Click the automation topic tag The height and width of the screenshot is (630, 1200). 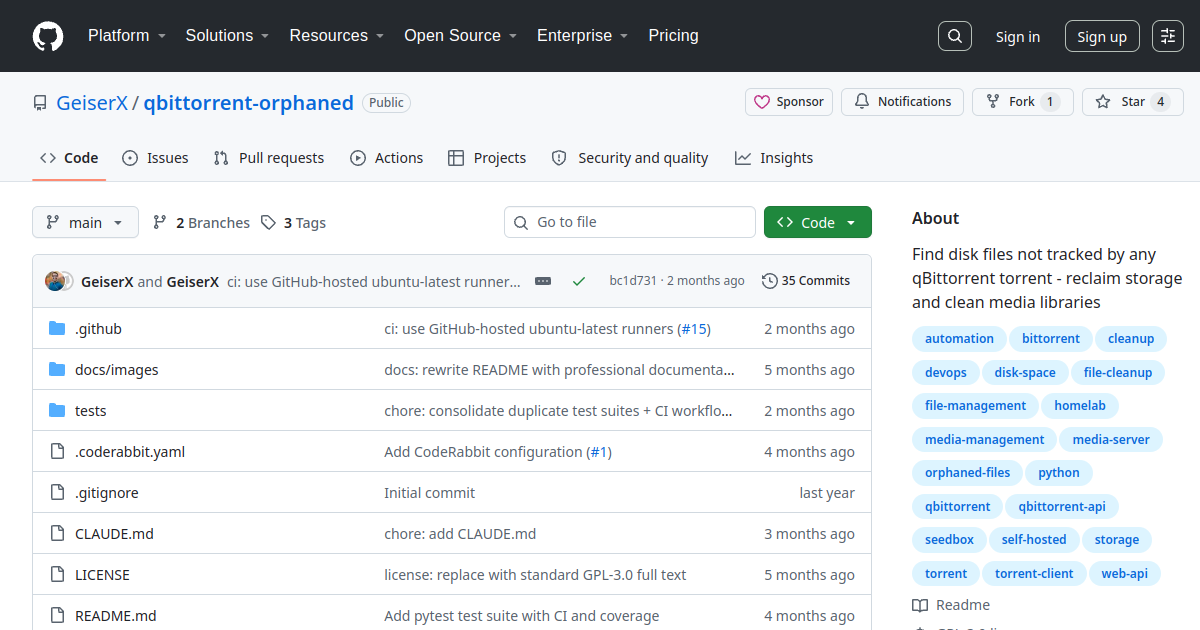tap(959, 339)
